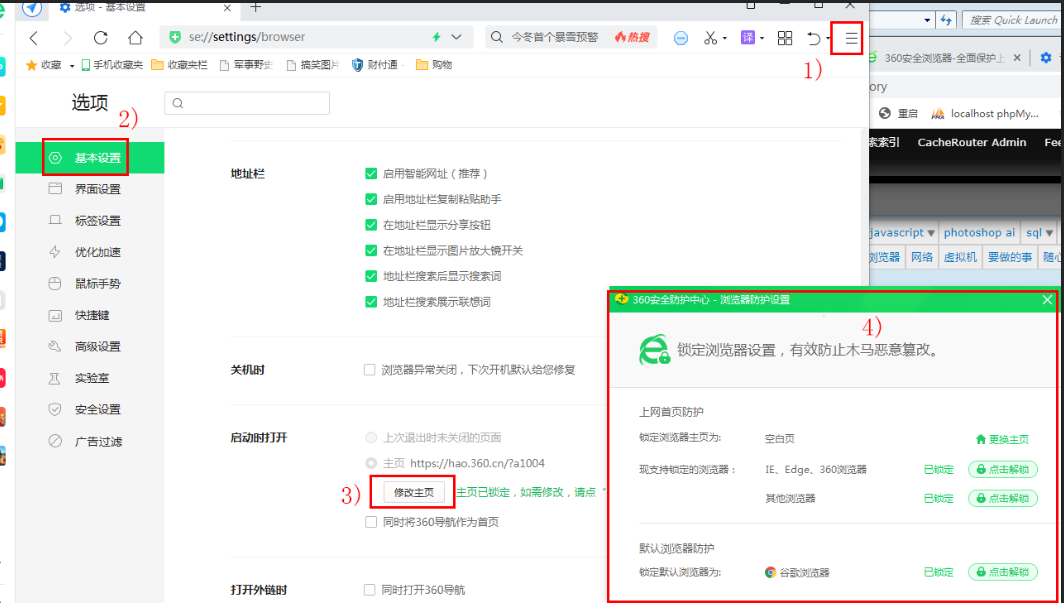Click the green shield in address bar
The height and width of the screenshot is (603, 1064).
(175, 37)
